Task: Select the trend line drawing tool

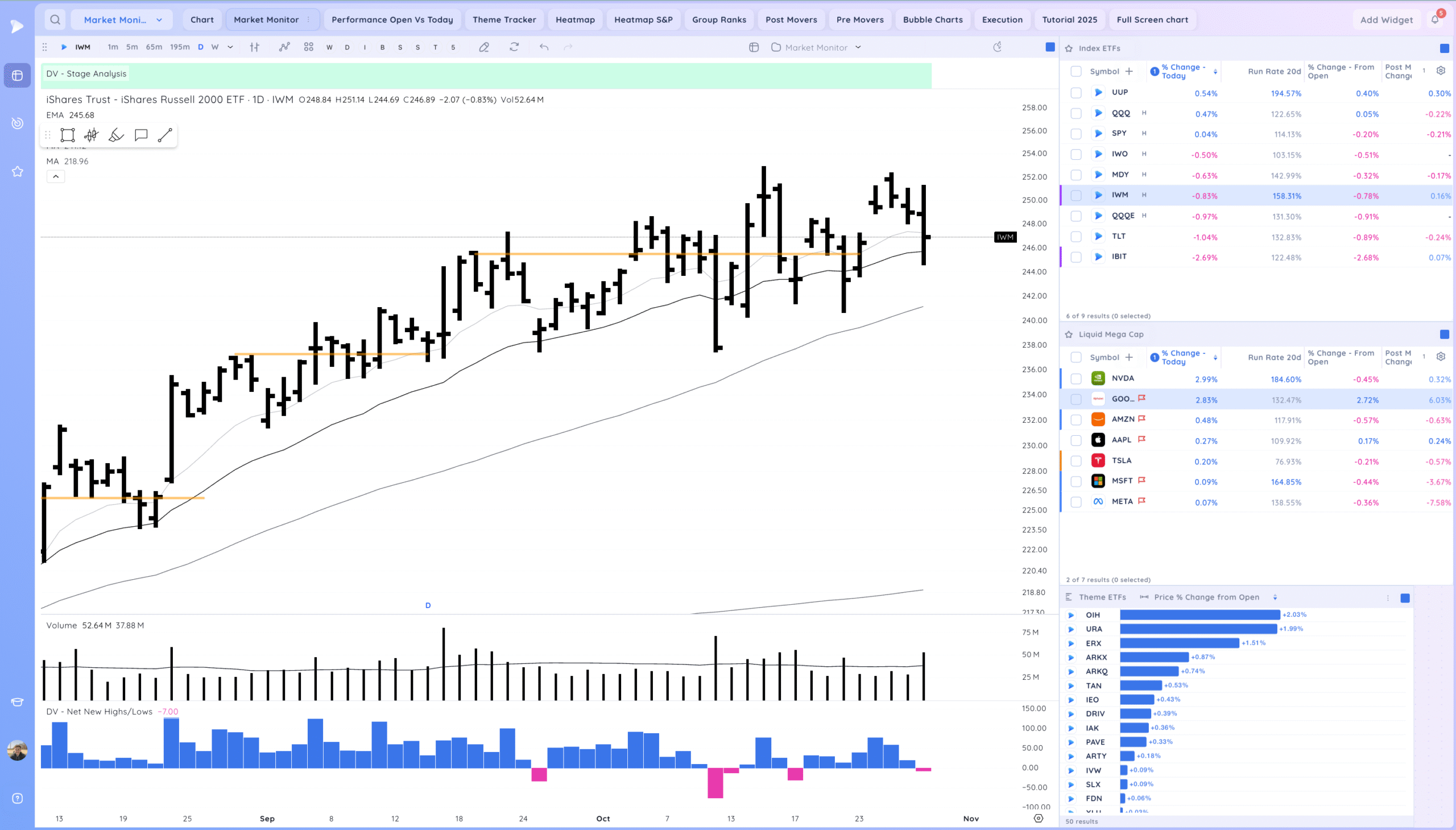Action: (165, 135)
